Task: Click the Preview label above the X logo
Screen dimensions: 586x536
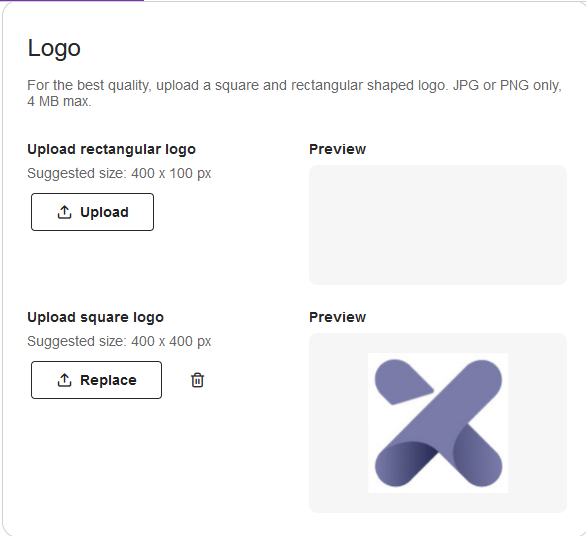Action: click(337, 317)
